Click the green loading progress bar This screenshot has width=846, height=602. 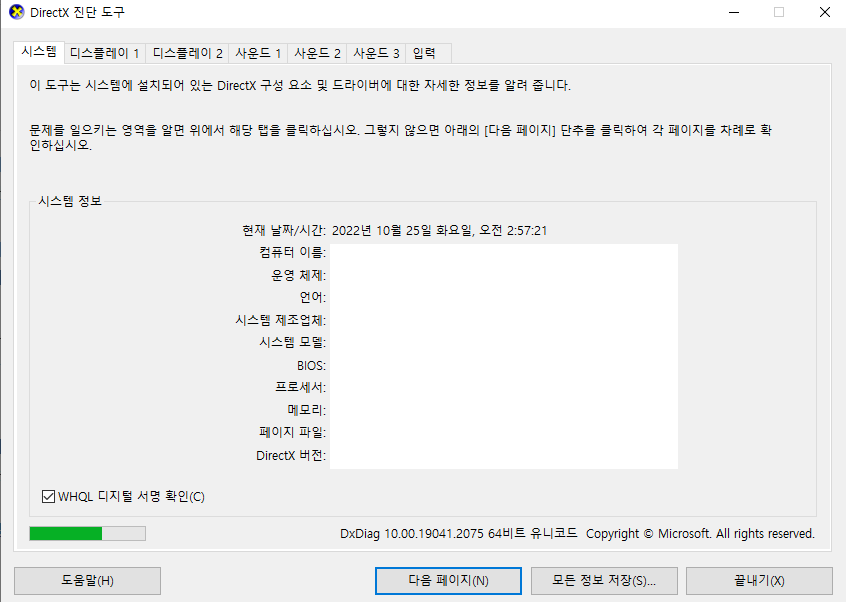(87, 533)
